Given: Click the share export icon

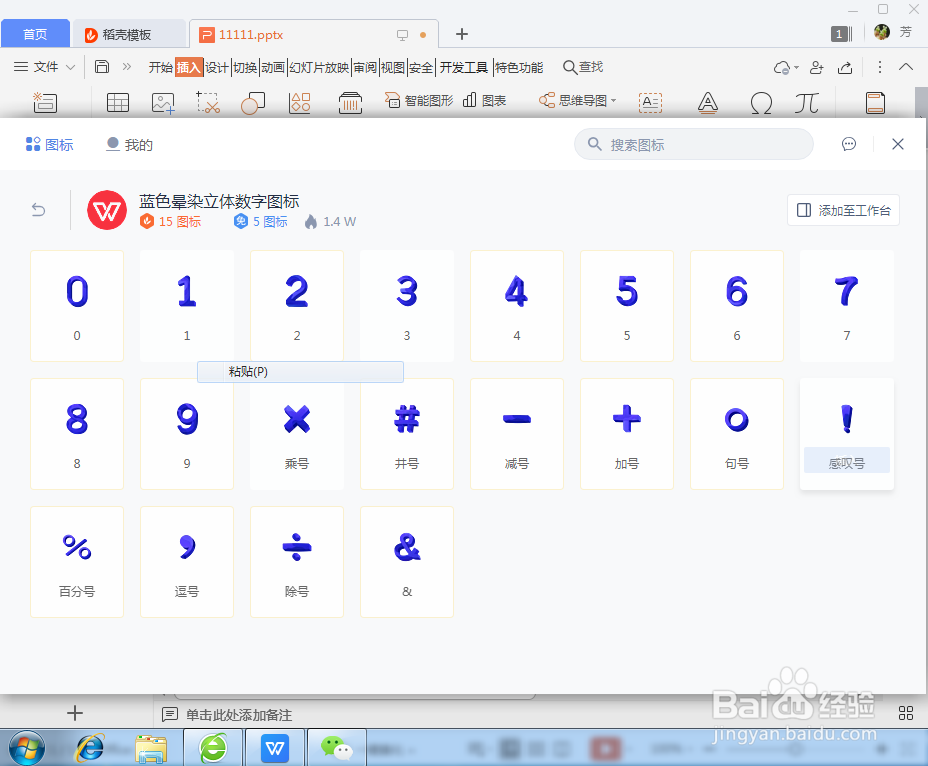Looking at the screenshot, I should pyautogui.click(x=845, y=67).
